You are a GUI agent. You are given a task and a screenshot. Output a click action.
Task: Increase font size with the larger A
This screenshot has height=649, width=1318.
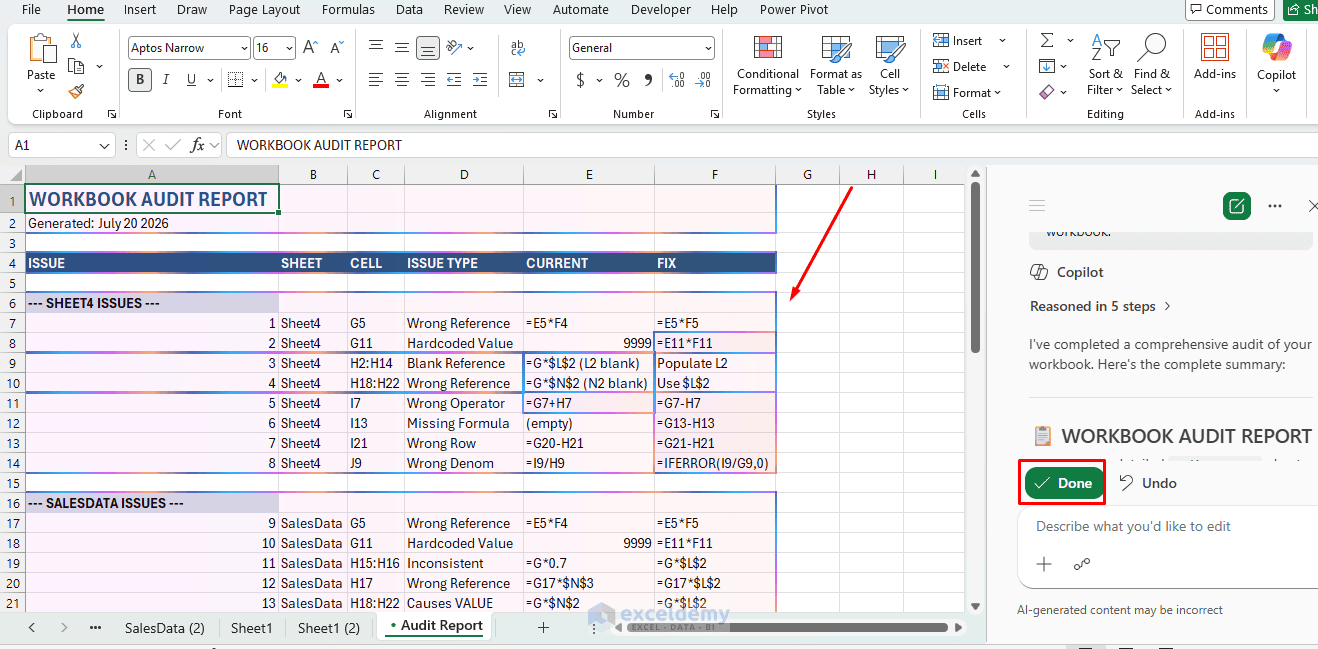(310, 48)
